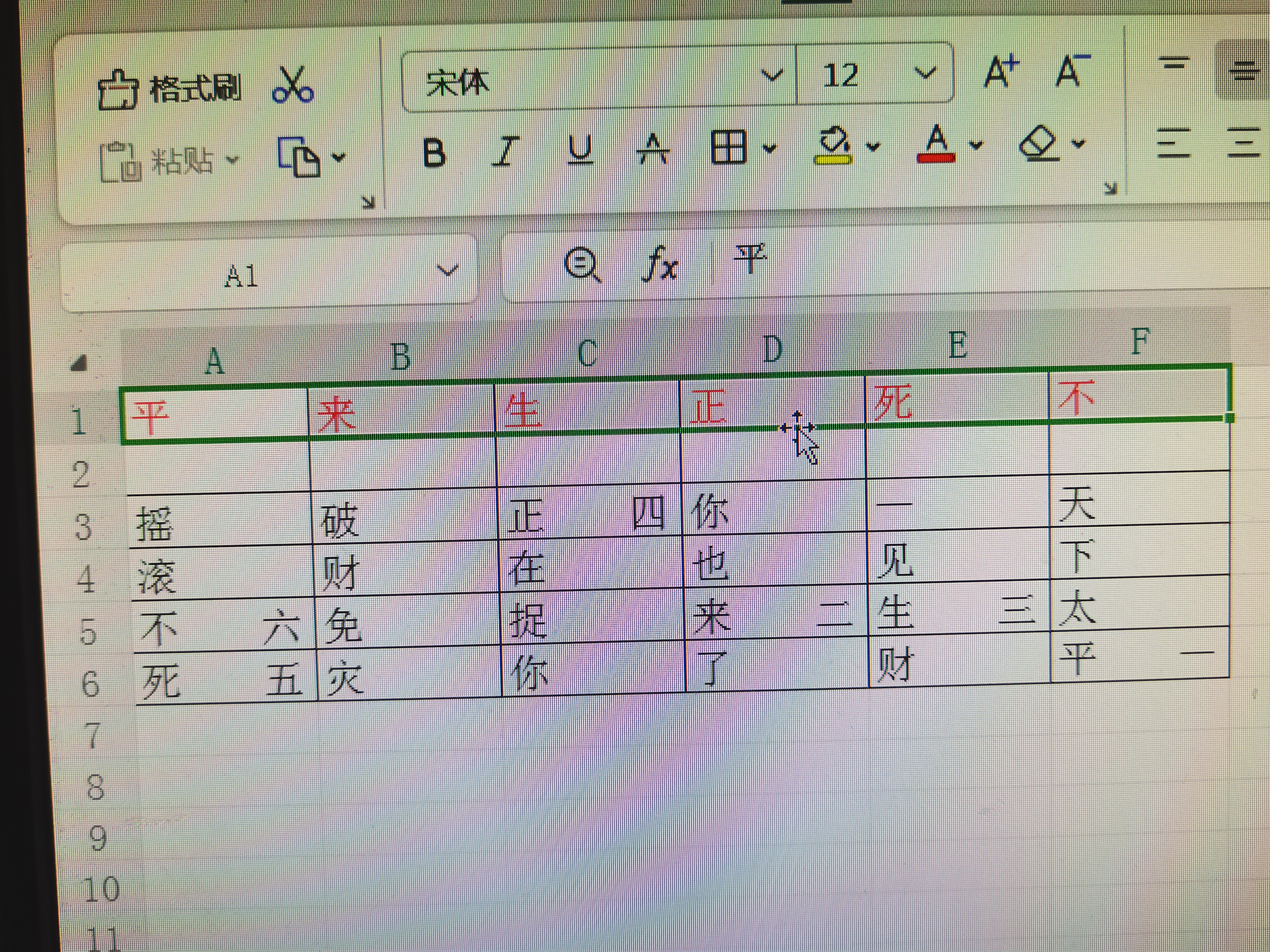Click the Eraser clear-format icon
Screen dimensions: 1270x952
[1038, 143]
